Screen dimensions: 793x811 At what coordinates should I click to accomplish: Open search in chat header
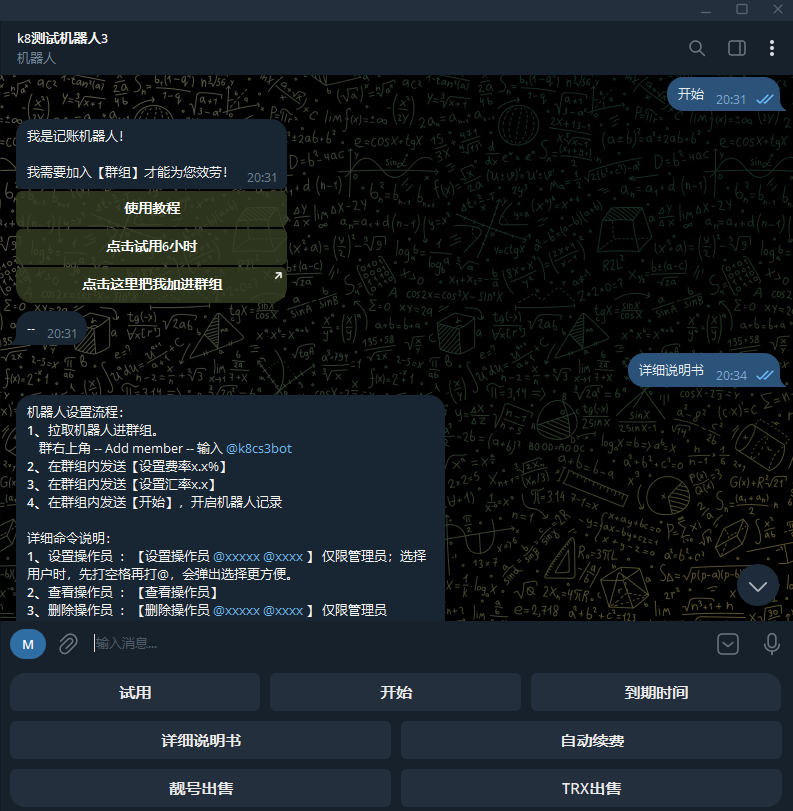coord(697,48)
